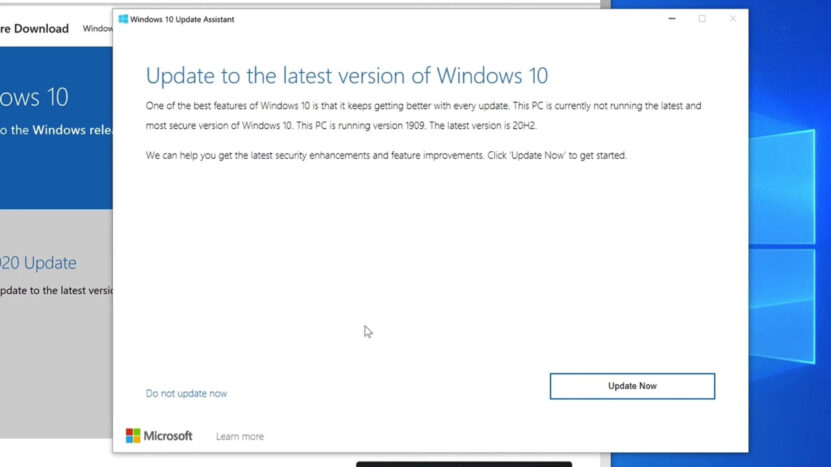Click the 'pdate to the latest versi' text in the browser
Image resolution: width=831 pixels, height=467 pixels.
coord(56,290)
